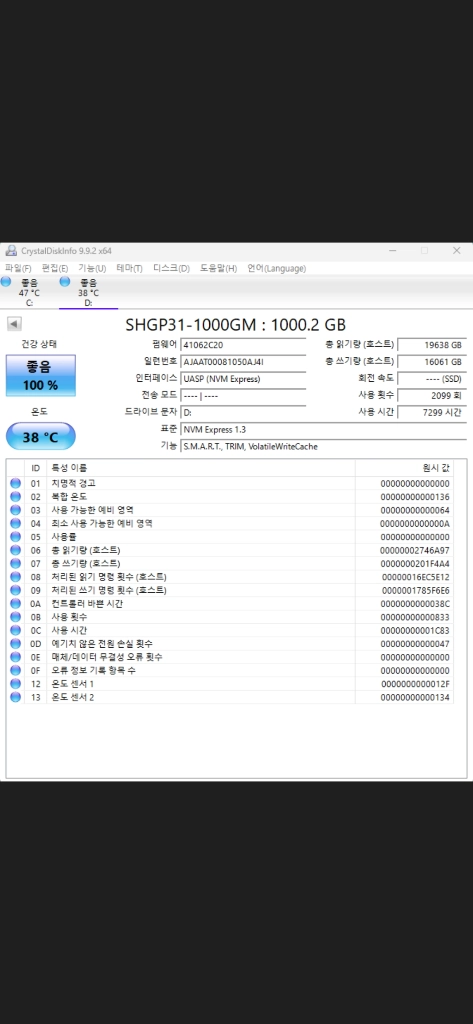Click the drive letter field D:
Viewport: 473px width, 1024px height.
click(x=243, y=413)
